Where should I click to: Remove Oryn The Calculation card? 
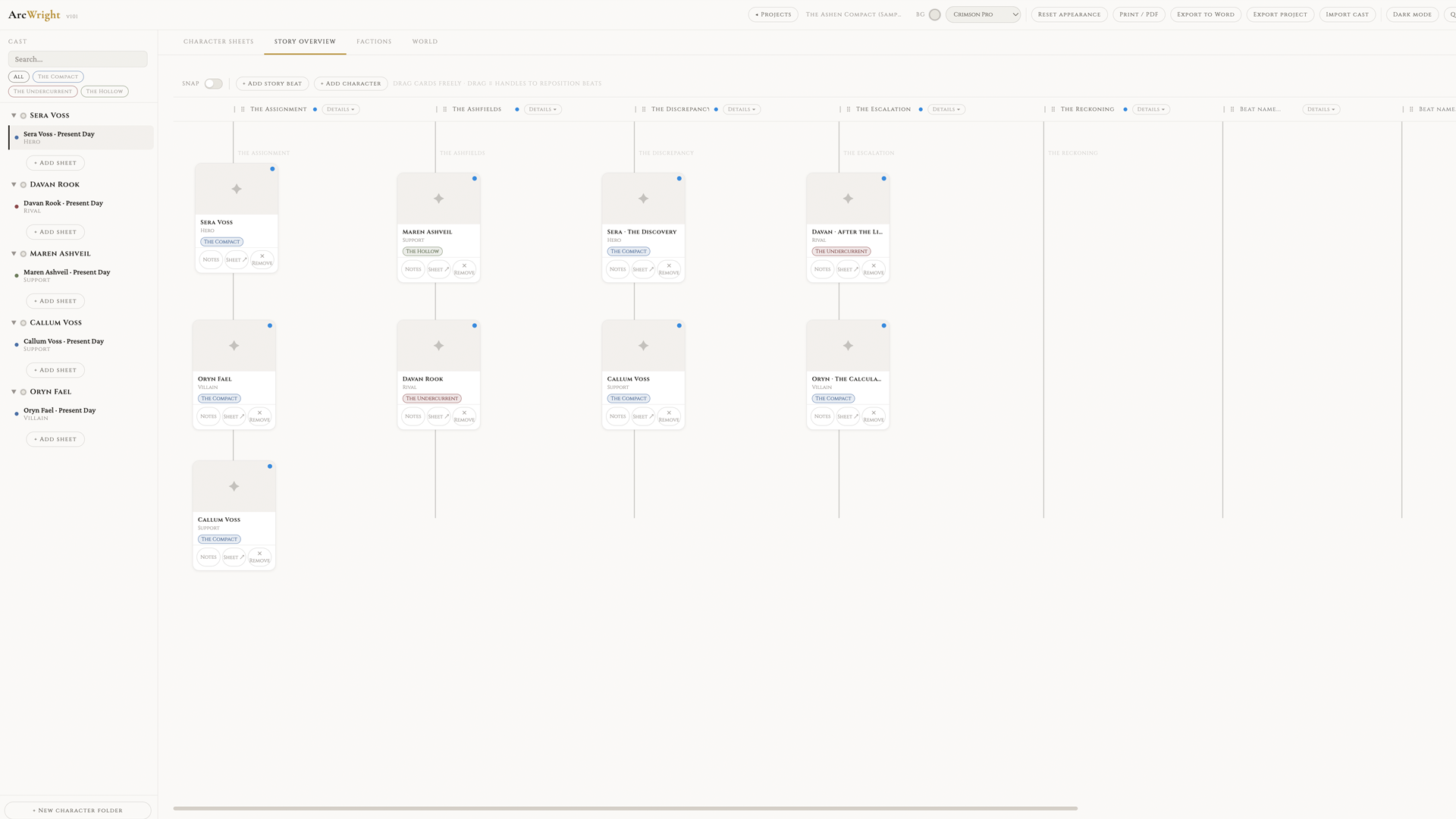(x=874, y=416)
